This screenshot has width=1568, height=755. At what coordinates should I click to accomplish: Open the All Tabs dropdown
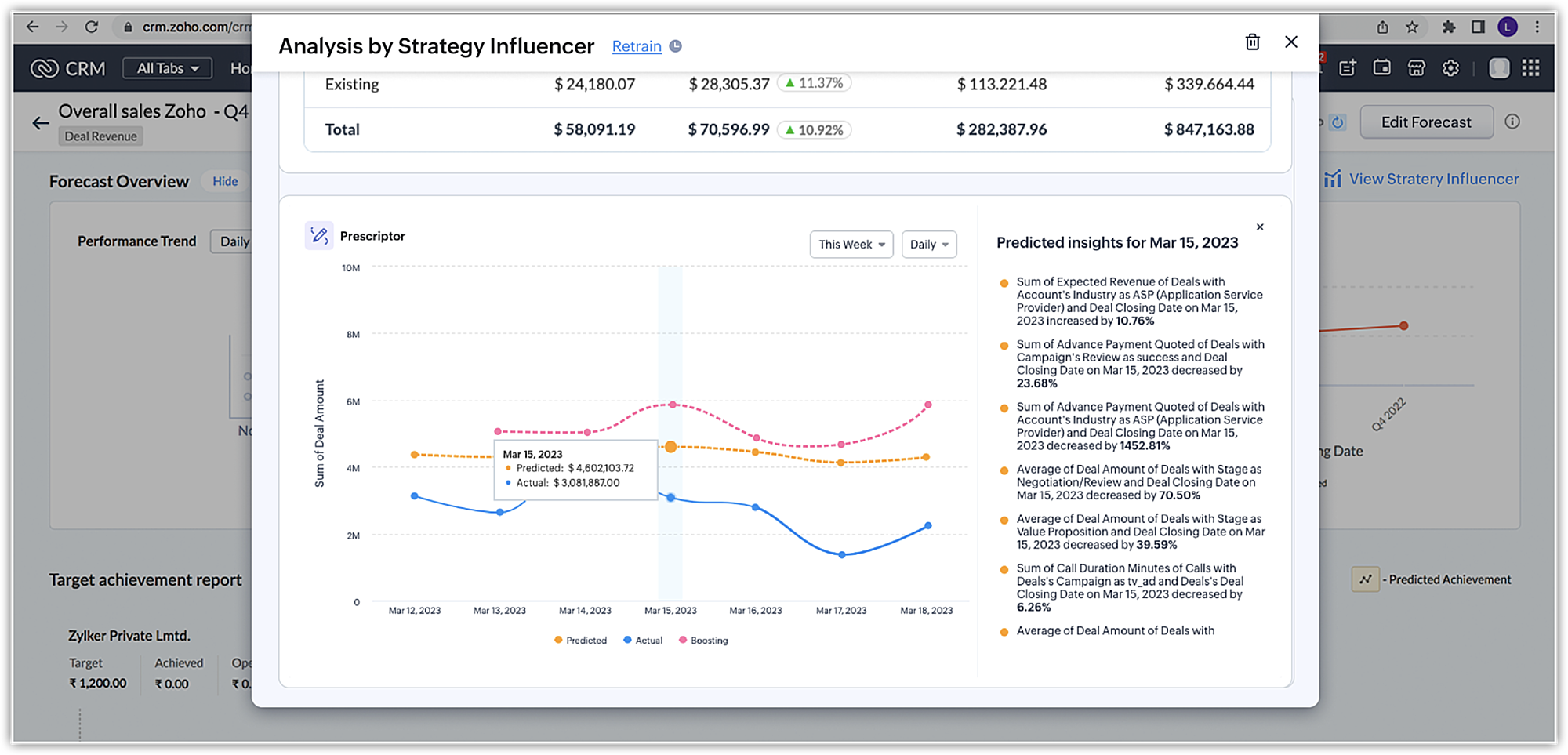tap(167, 68)
